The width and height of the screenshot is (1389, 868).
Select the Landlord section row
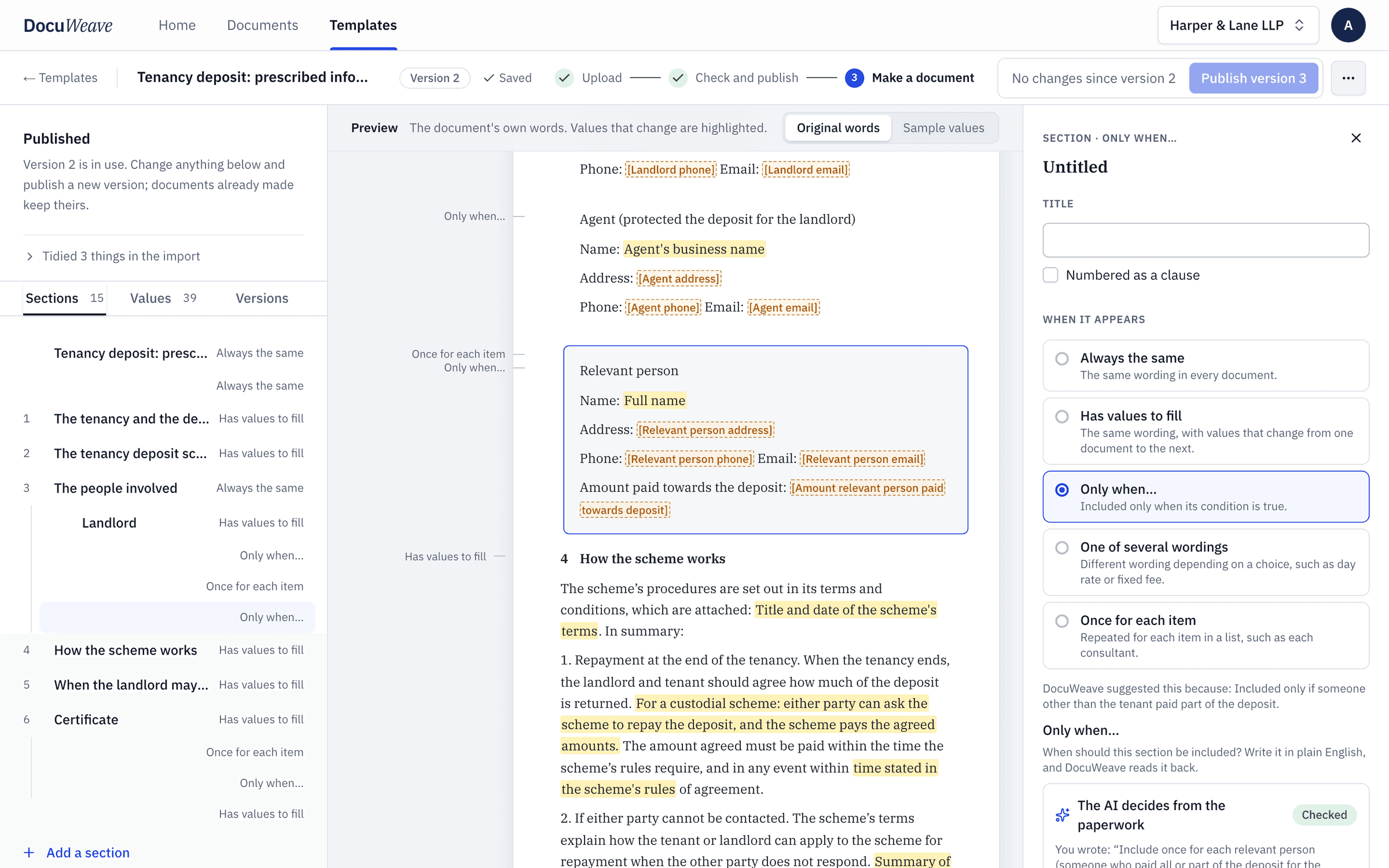177,523
